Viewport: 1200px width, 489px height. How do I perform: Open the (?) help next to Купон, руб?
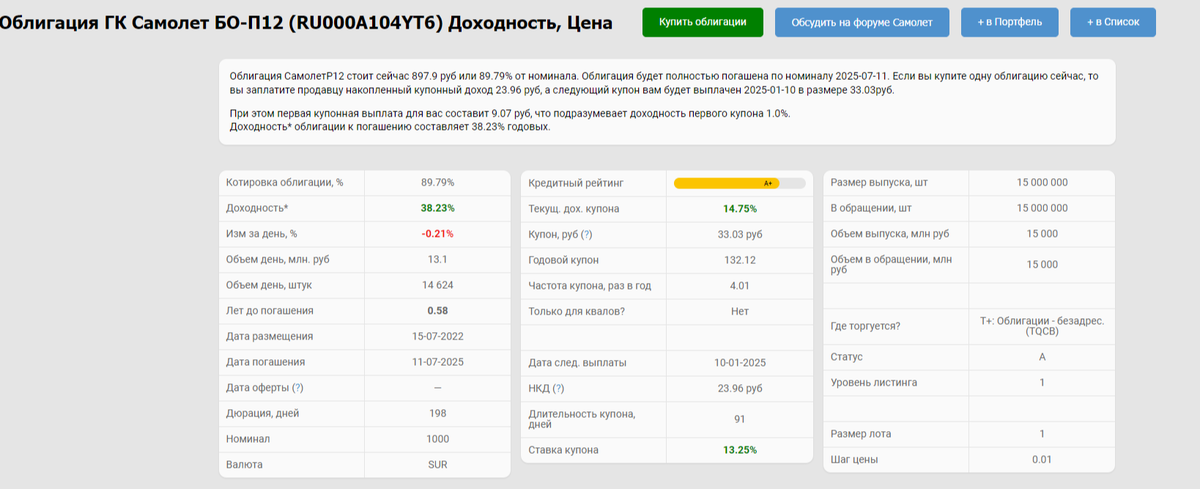[x=587, y=234]
